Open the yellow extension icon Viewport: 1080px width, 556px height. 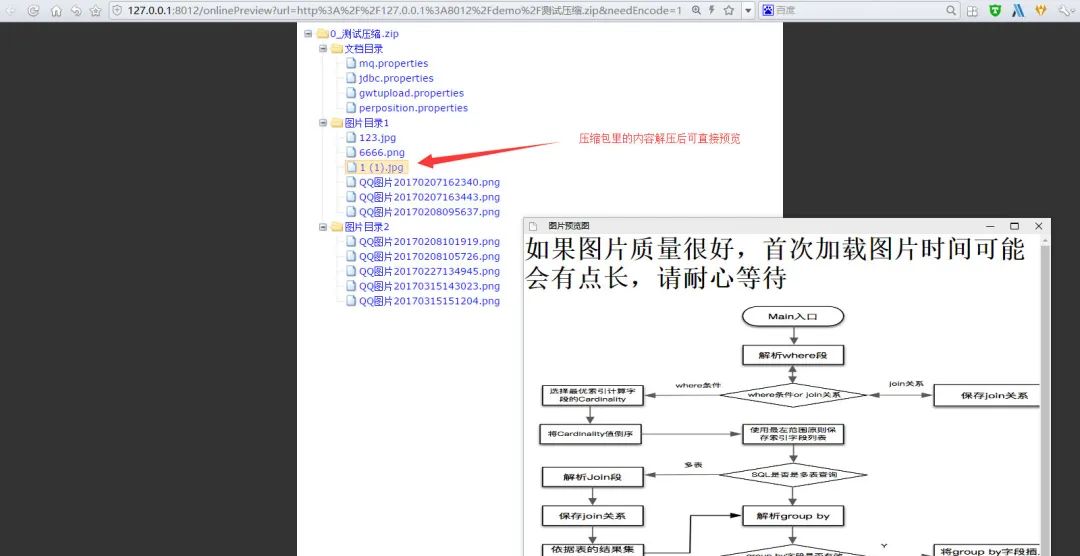(x=1041, y=10)
